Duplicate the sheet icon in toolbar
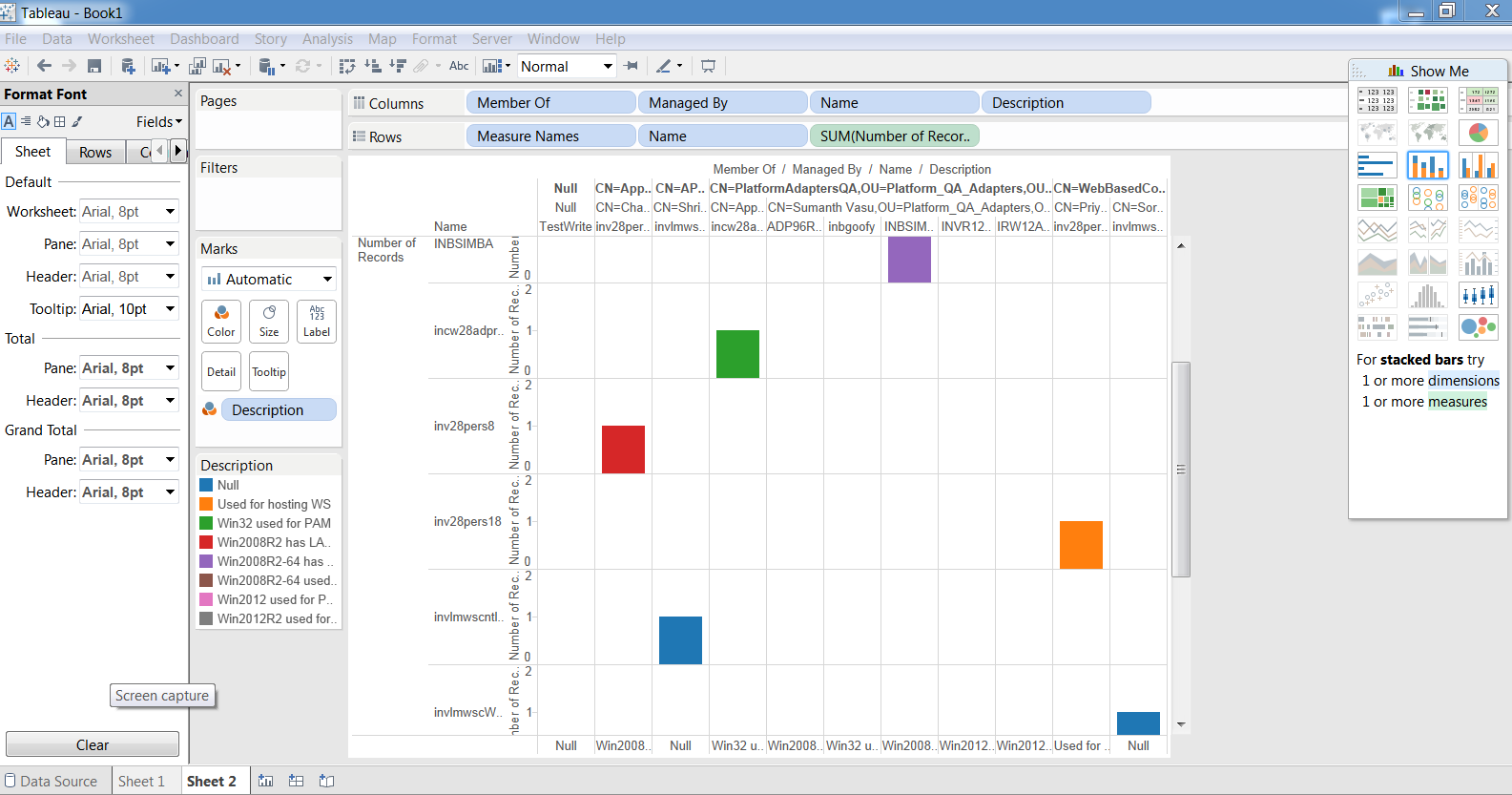The width and height of the screenshot is (1512, 795). pyautogui.click(x=197, y=66)
